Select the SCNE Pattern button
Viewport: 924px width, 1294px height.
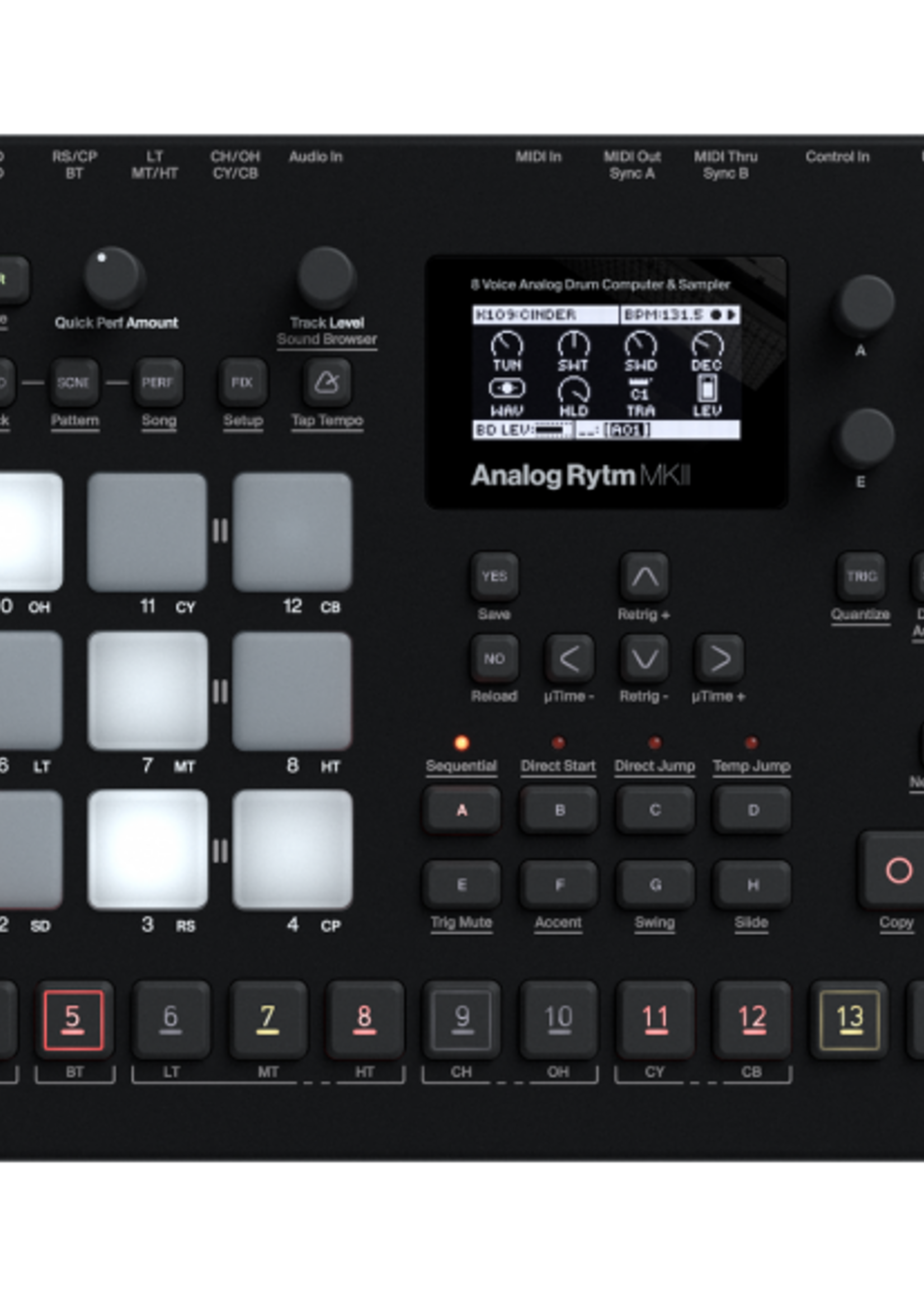(x=74, y=383)
